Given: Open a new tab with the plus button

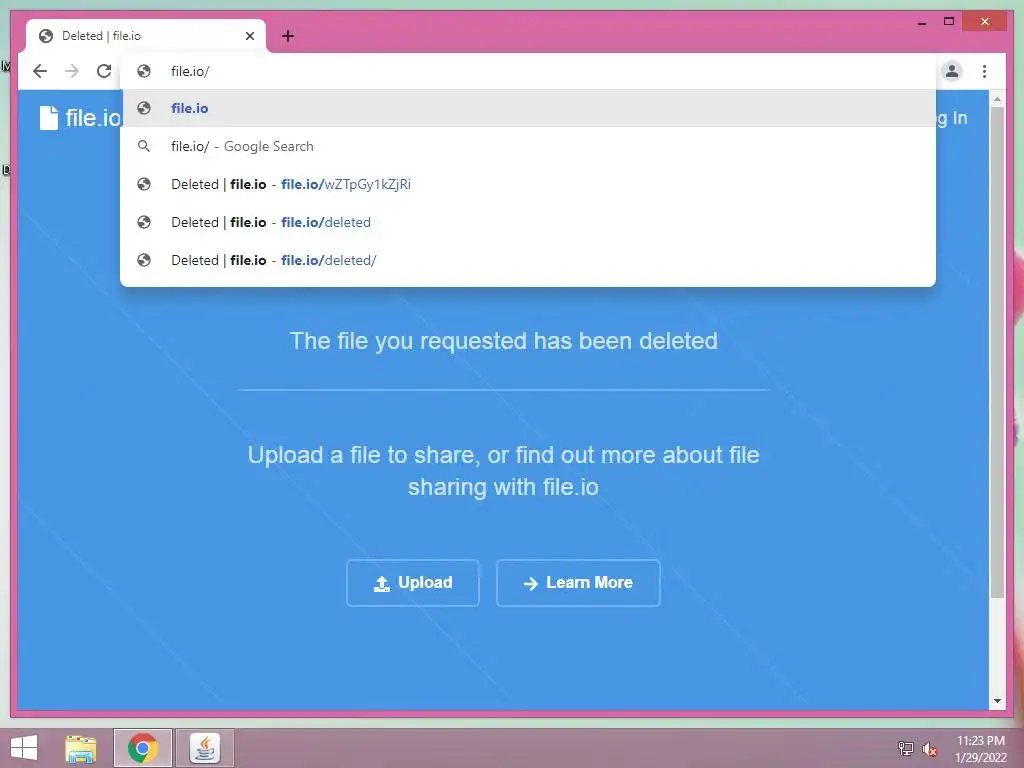Looking at the screenshot, I should 288,36.
